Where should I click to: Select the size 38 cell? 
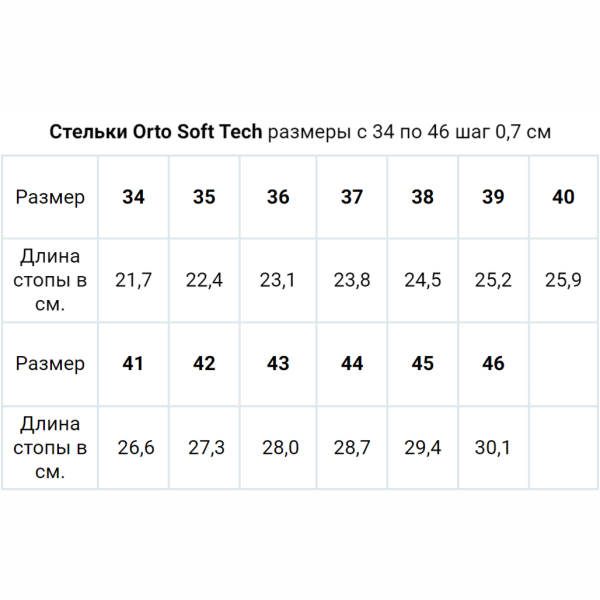423,197
